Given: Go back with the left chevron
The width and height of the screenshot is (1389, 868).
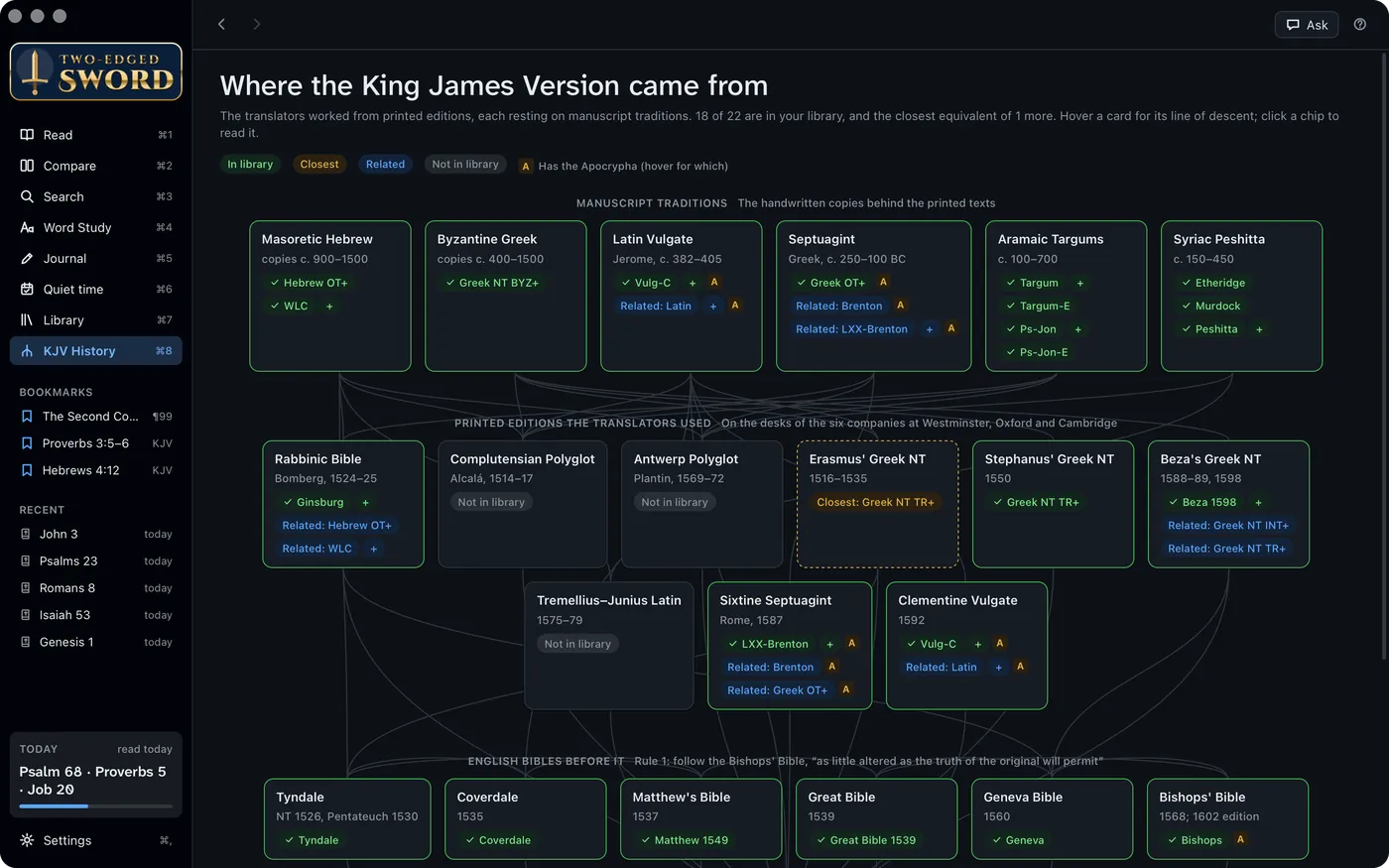Looking at the screenshot, I should [221, 24].
